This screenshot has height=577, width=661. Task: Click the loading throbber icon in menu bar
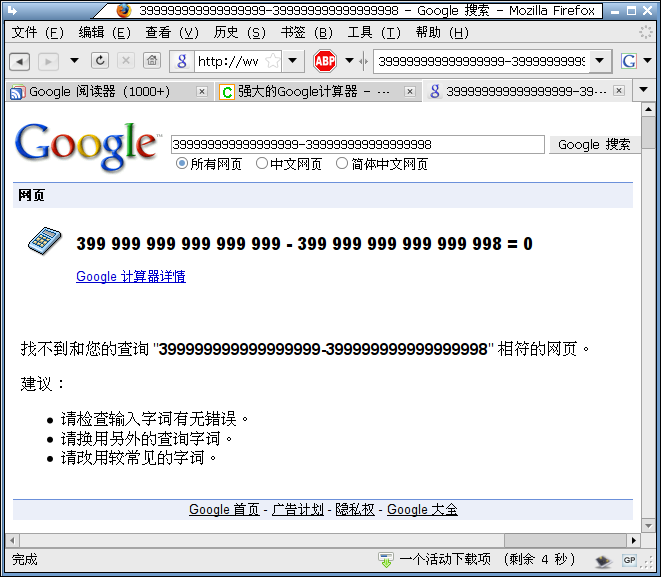tap(645, 32)
